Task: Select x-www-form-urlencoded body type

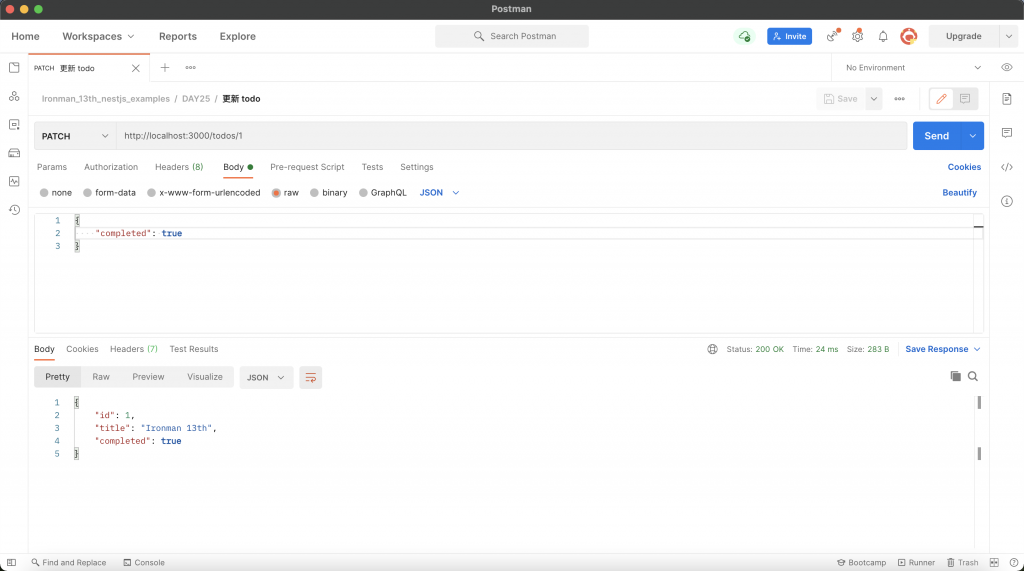Action: [152, 193]
